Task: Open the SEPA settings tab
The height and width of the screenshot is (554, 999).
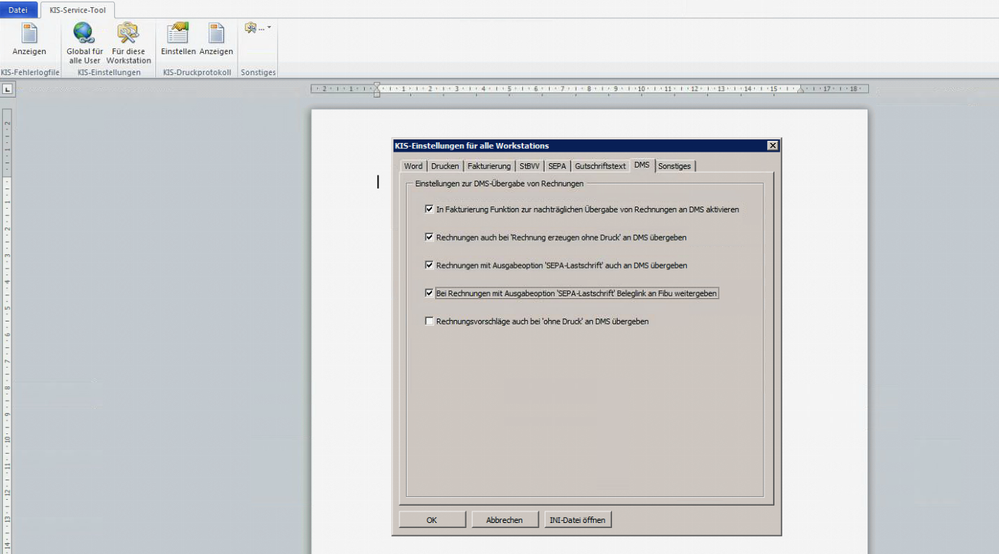Action: pos(557,166)
